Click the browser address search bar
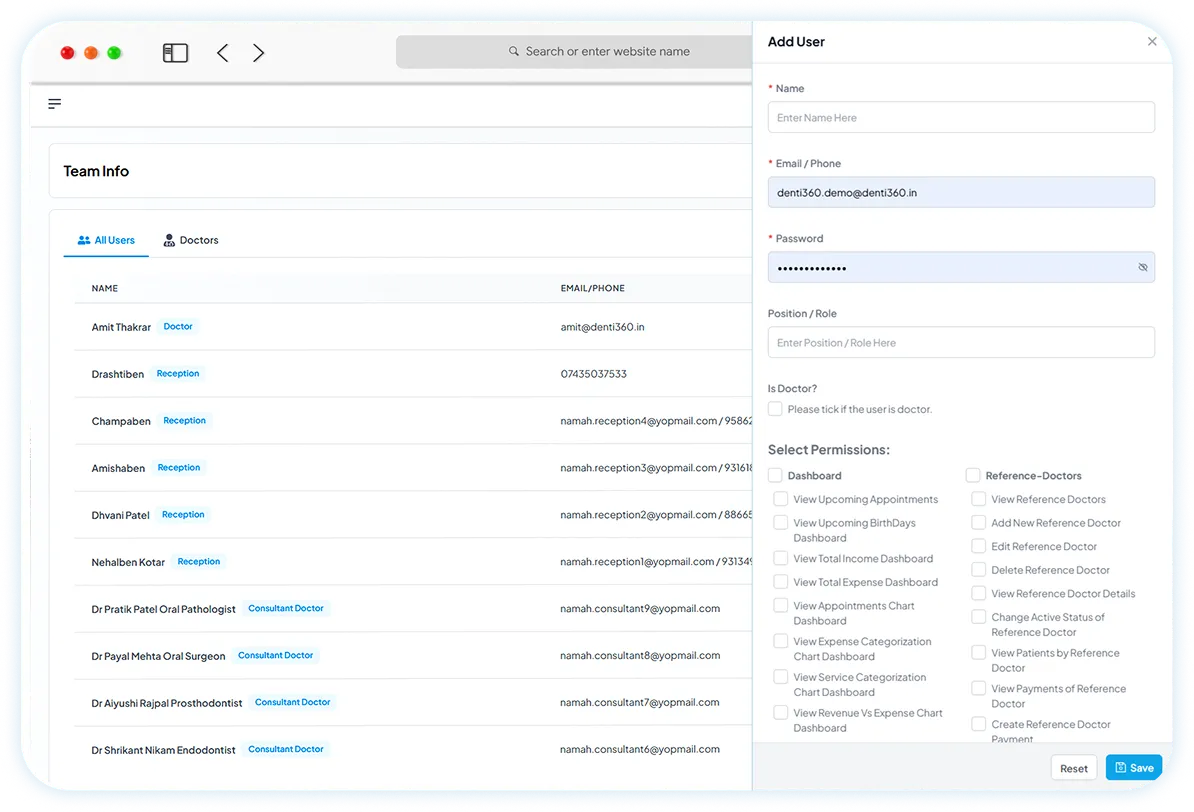 pos(574,51)
